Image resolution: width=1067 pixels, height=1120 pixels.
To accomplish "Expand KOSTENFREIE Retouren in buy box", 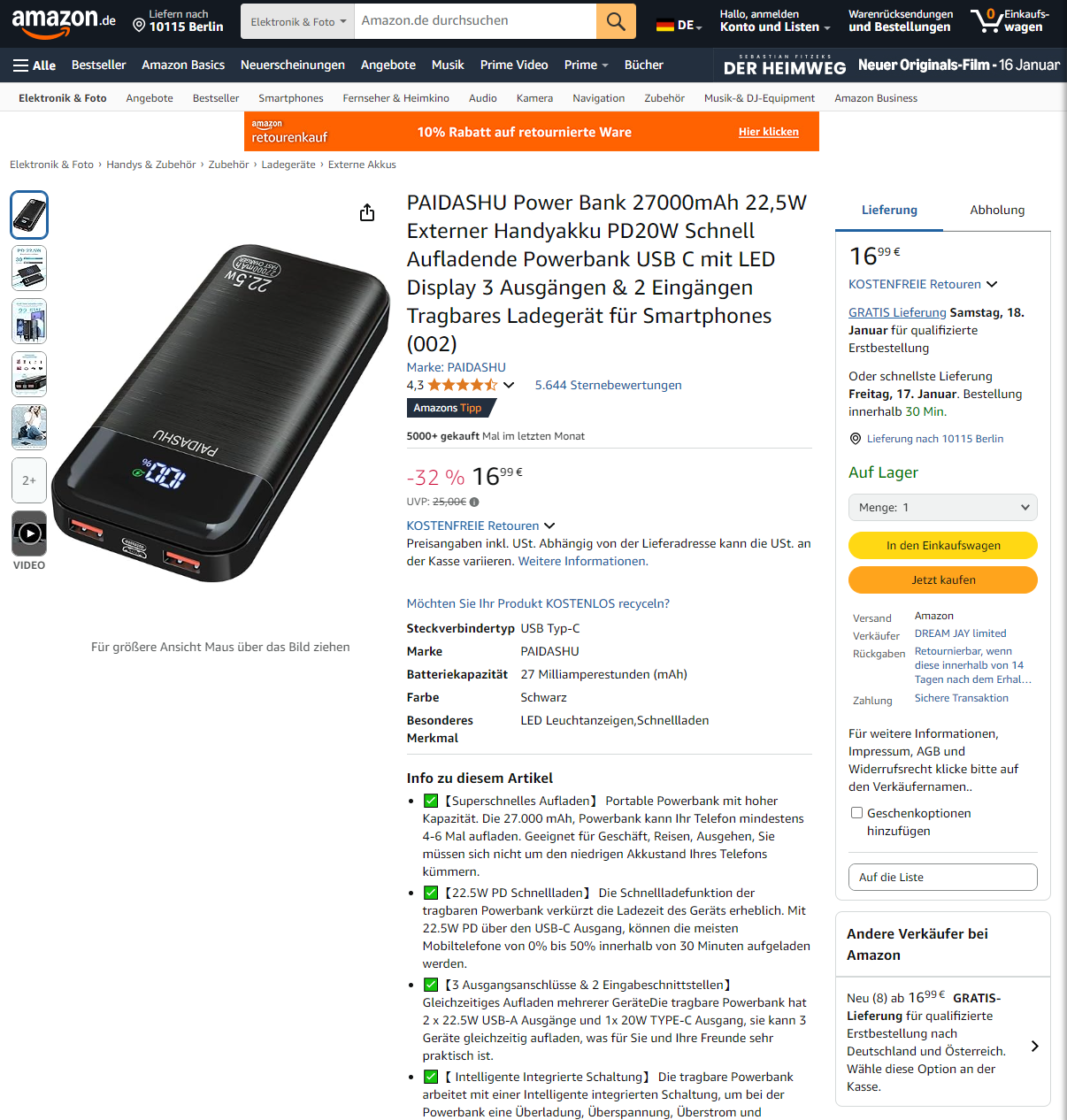I will (992, 284).
